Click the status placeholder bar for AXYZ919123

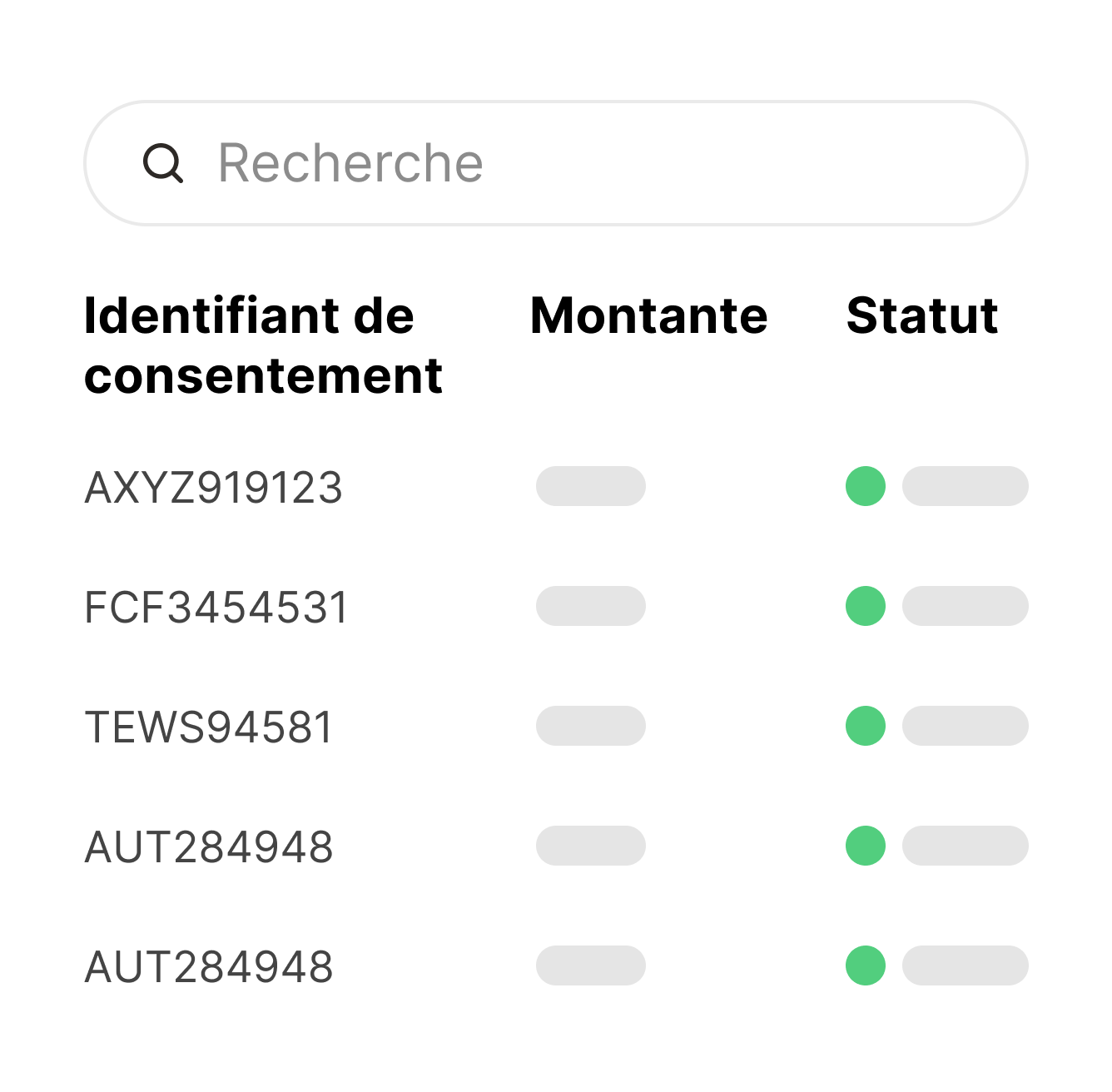[x=966, y=486]
